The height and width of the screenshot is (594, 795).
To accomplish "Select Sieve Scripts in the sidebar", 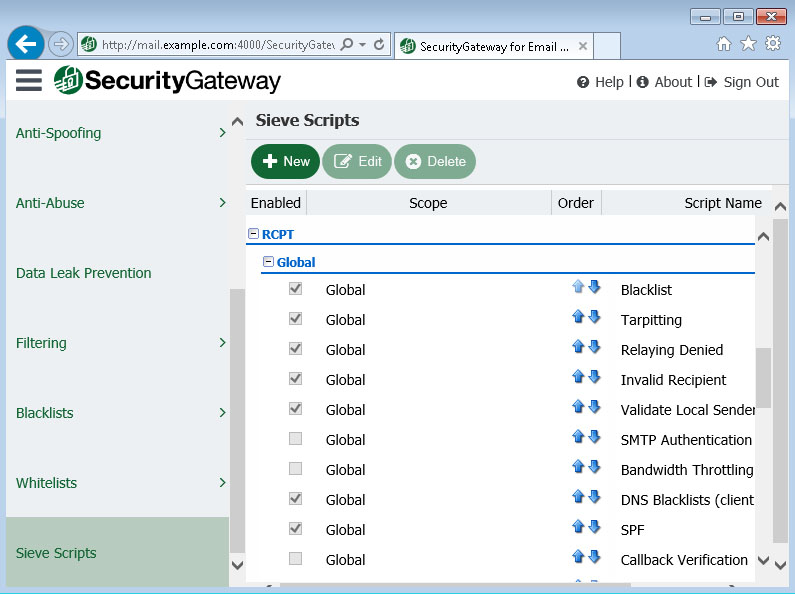I will 56,553.
